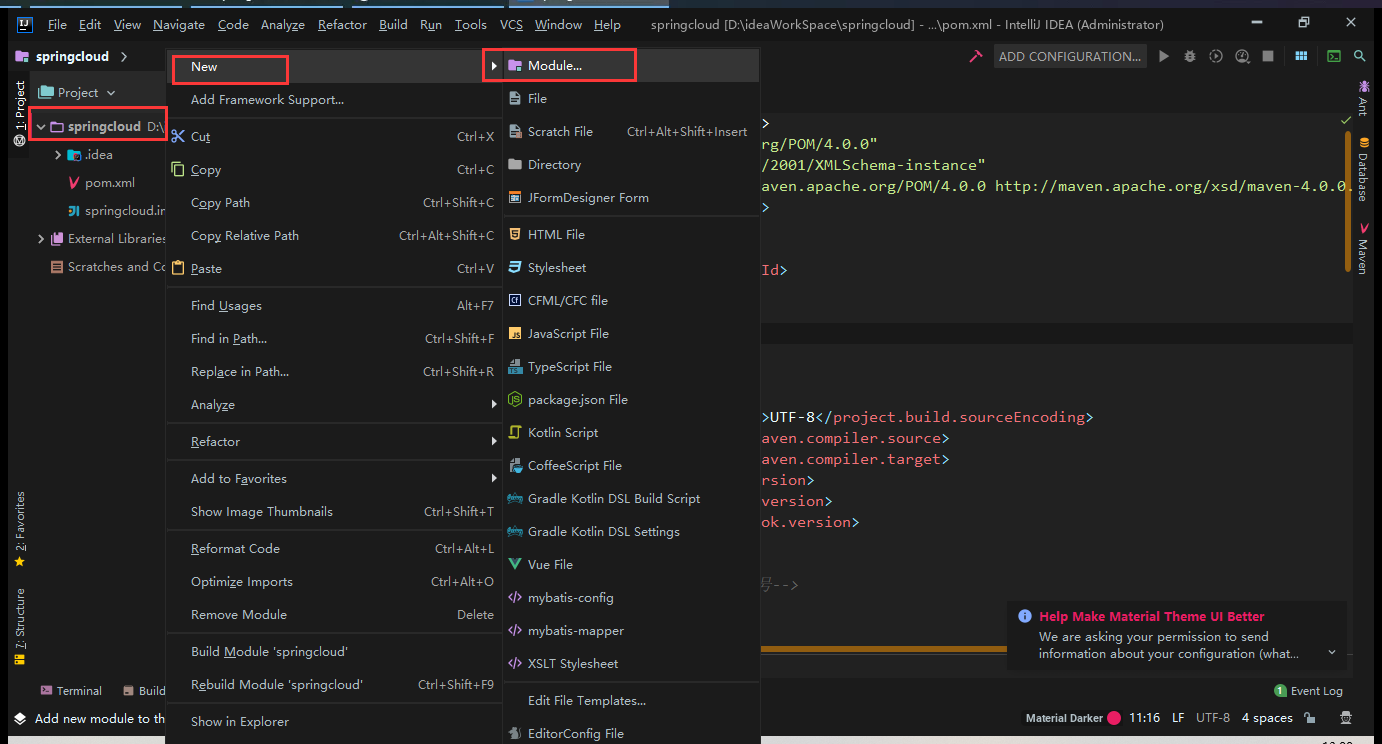1382x744 pixels.
Task: Click the Stop square icon in the toolbar
Action: [x=1268, y=57]
